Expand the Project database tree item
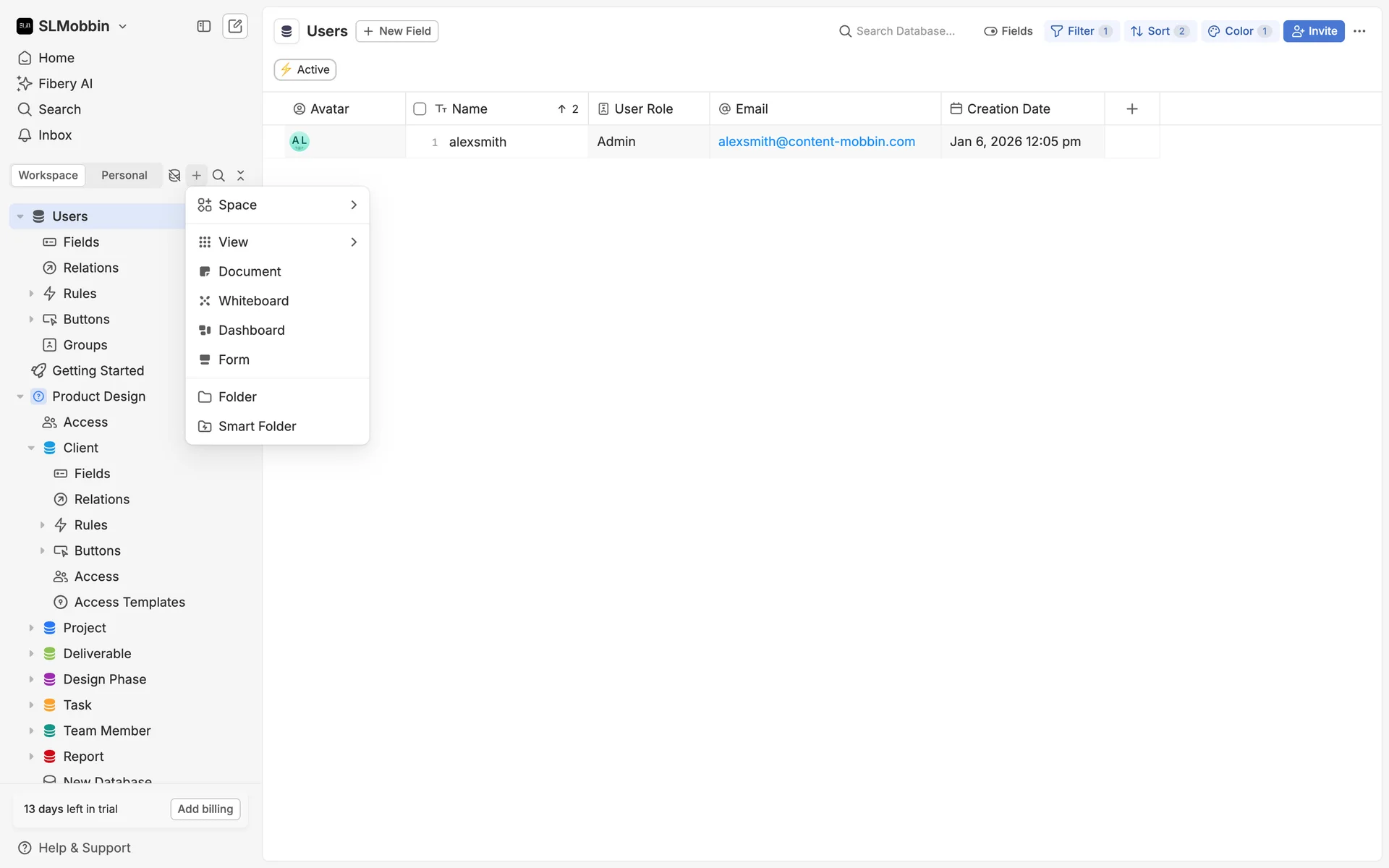1389x868 pixels. click(x=31, y=628)
